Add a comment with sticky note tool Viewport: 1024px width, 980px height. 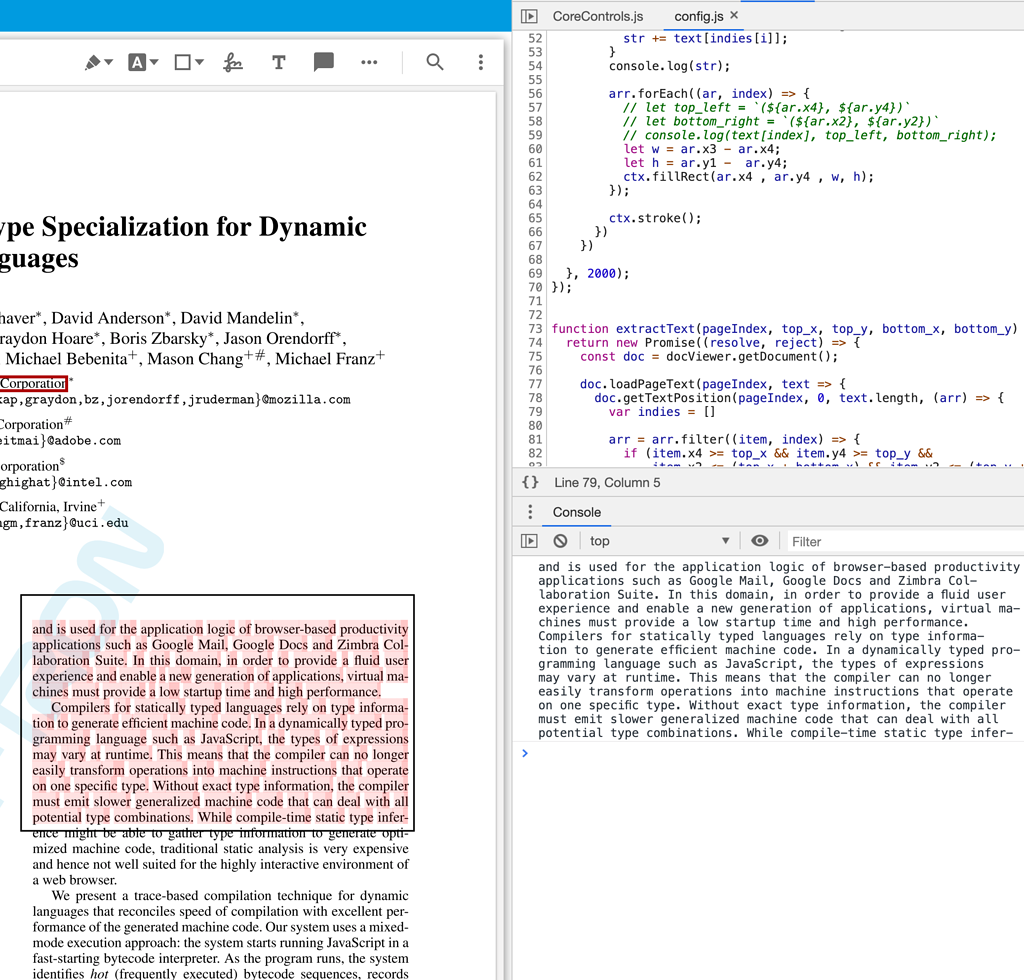323,62
